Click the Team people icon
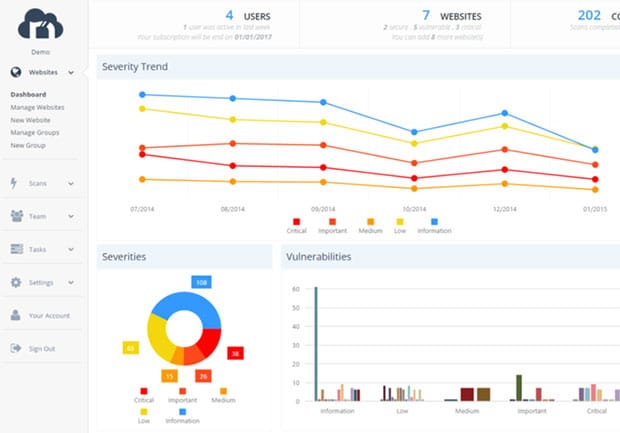 (x=16, y=216)
